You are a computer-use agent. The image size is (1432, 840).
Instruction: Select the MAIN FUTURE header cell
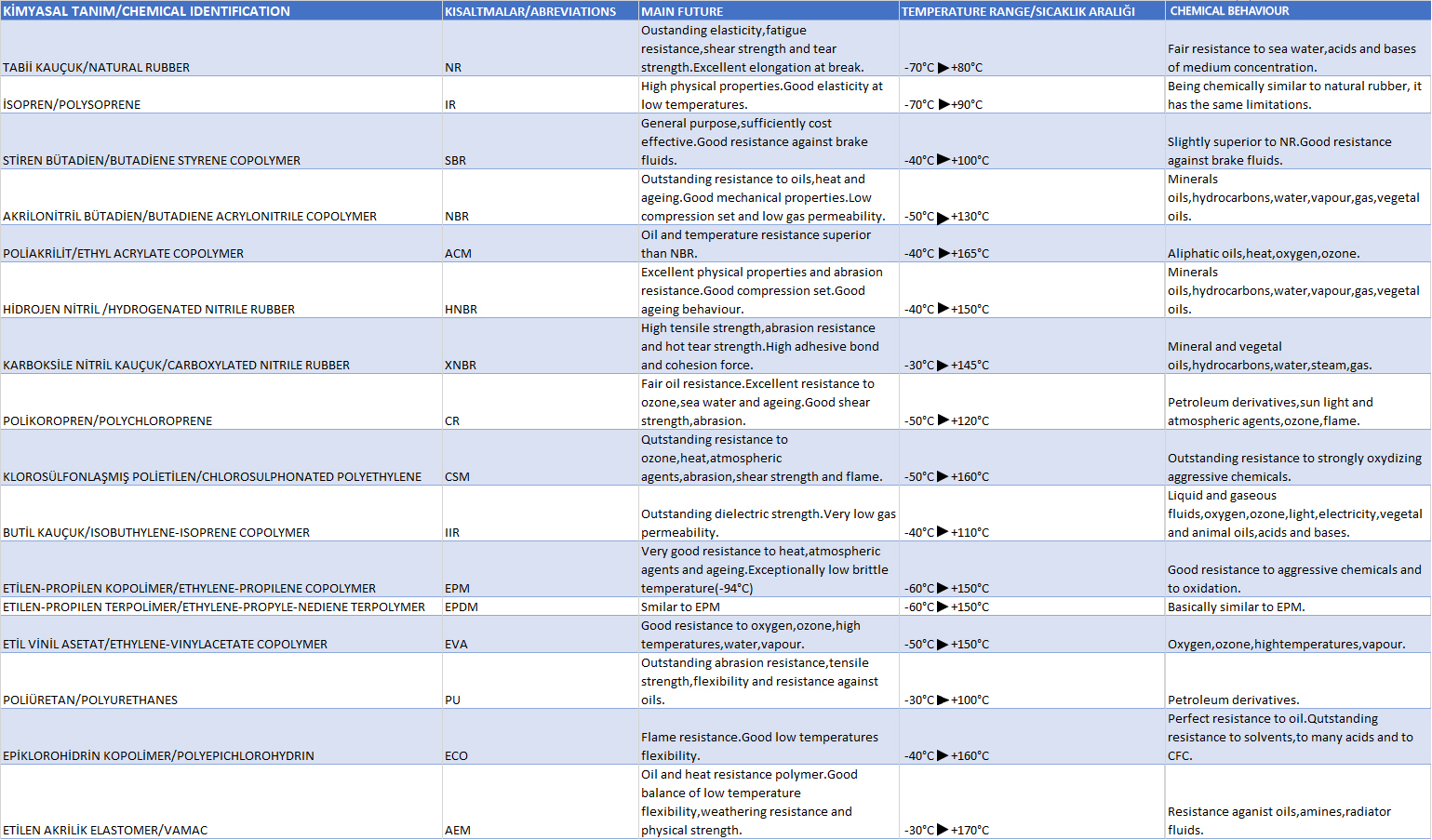(769, 11)
